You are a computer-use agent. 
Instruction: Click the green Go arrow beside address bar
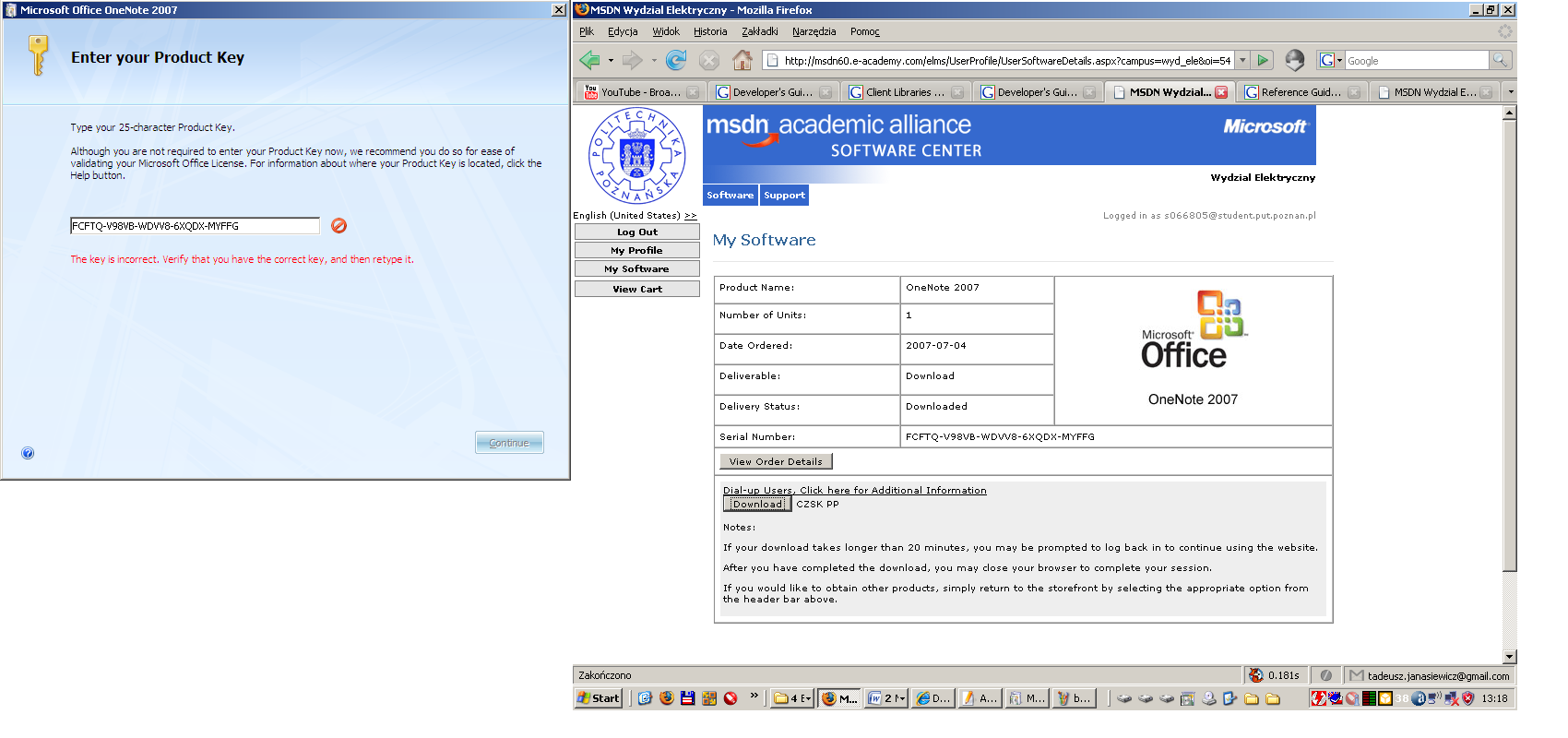click(1263, 60)
